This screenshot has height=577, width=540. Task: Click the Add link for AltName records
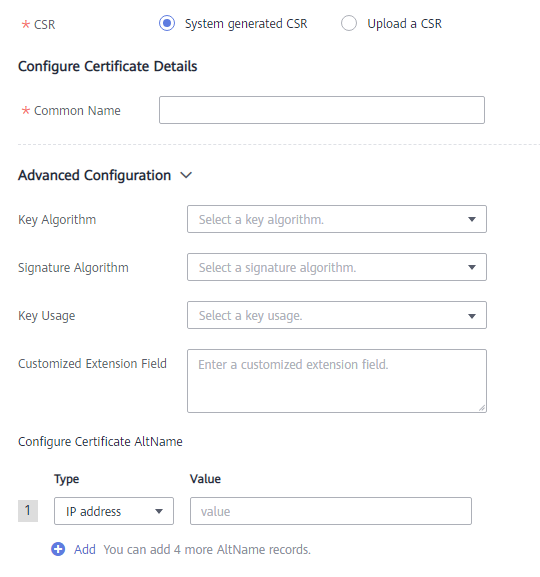(85, 549)
